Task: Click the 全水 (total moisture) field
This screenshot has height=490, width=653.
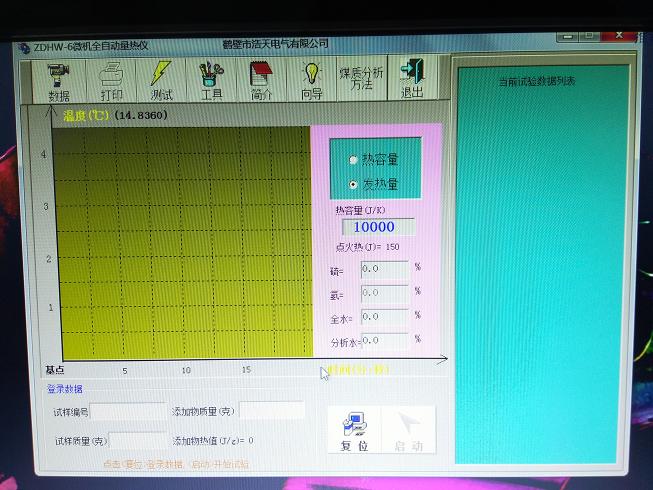Action: (x=384, y=317)
